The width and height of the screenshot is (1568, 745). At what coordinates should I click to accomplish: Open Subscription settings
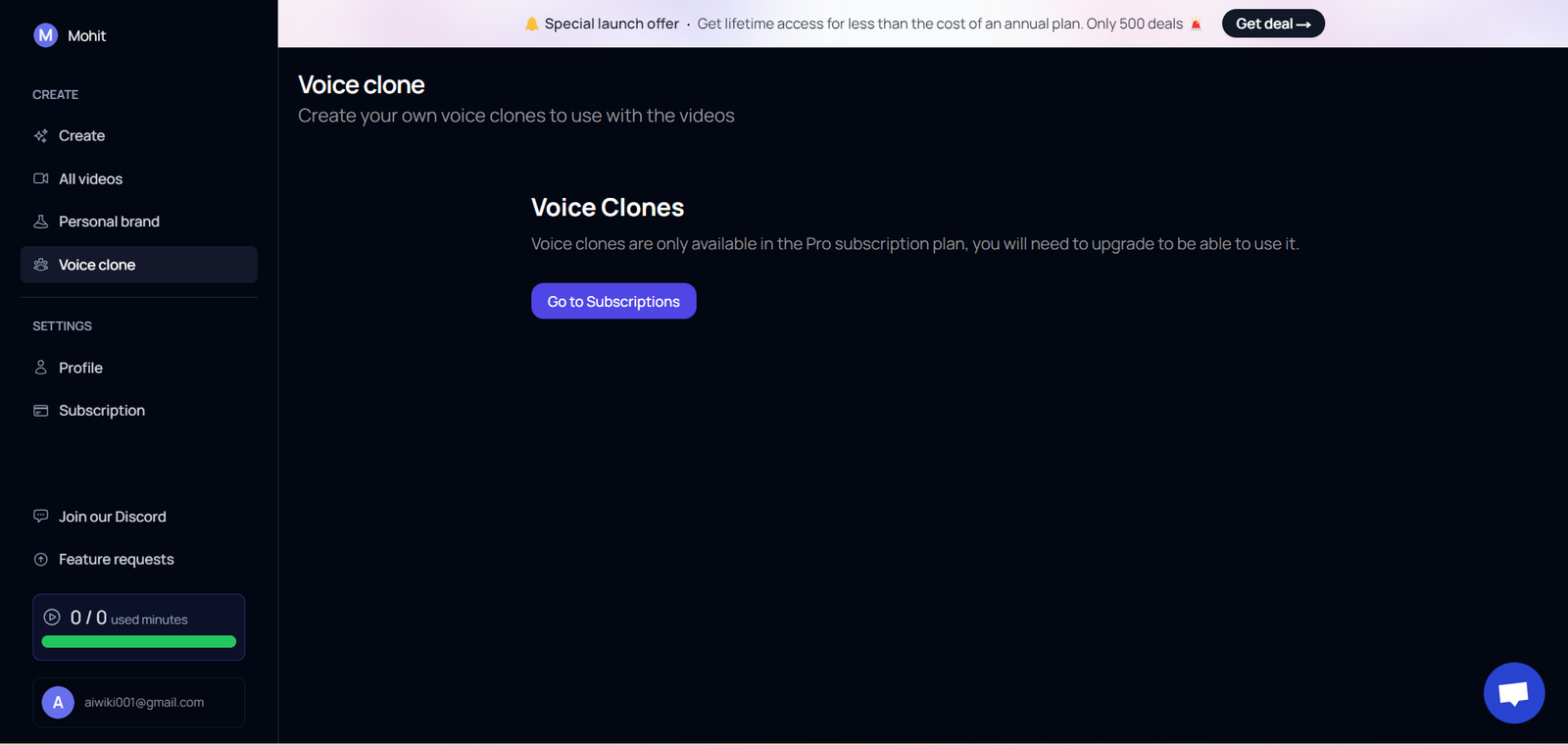pyautogui.click(x=139, y=411)
